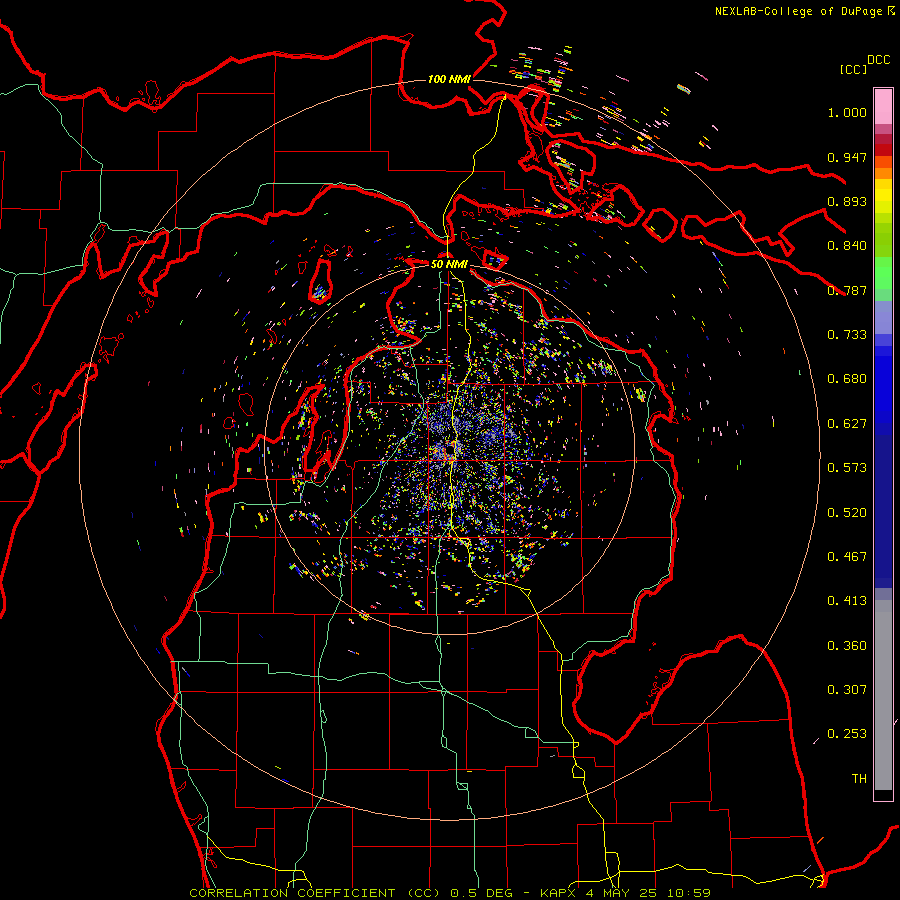Click the 0.680 scale value
Viewport: 900px width, 900px height.
tap(847, 379)
